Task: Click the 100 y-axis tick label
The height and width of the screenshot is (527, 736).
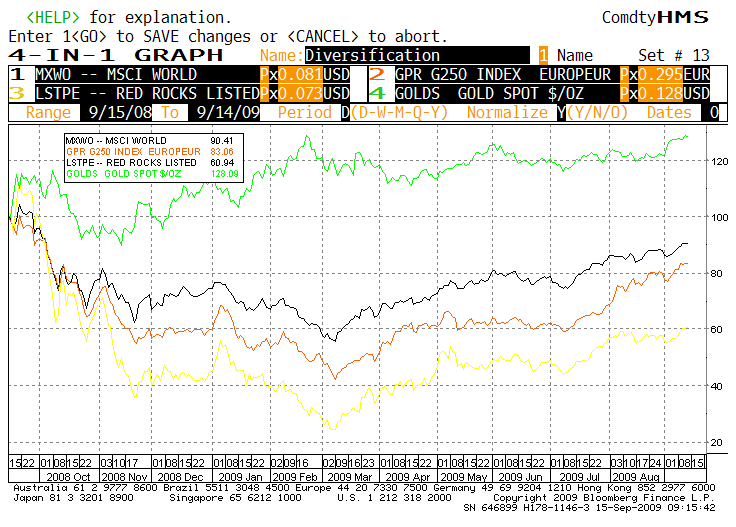Action: coord(720,217)
